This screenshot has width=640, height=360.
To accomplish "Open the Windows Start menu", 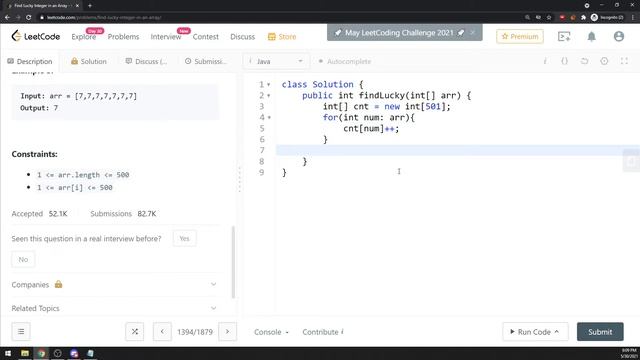I will 8,353.
